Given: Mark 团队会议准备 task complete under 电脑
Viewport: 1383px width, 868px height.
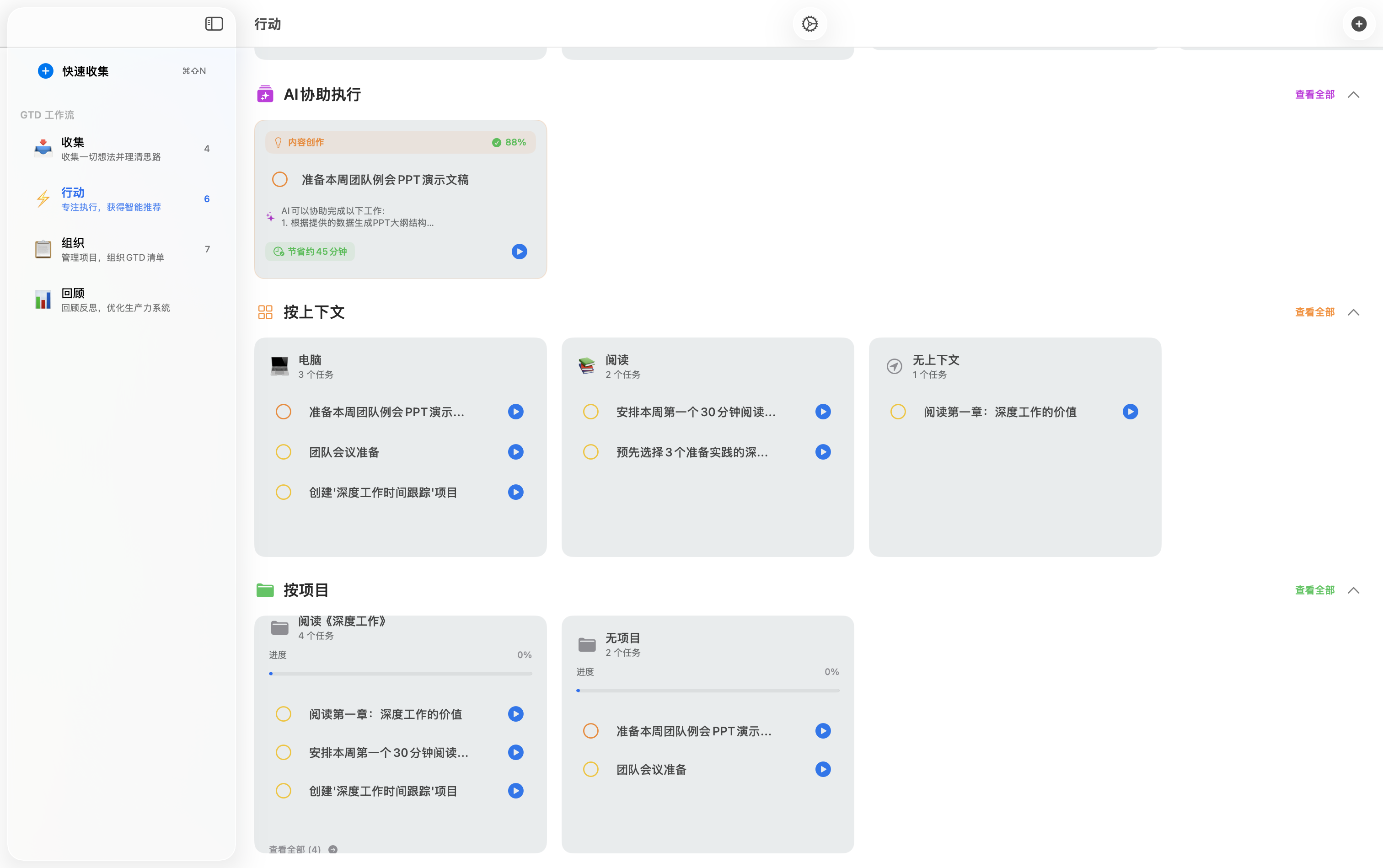Looking at the screenshot, I should (283, 451).
